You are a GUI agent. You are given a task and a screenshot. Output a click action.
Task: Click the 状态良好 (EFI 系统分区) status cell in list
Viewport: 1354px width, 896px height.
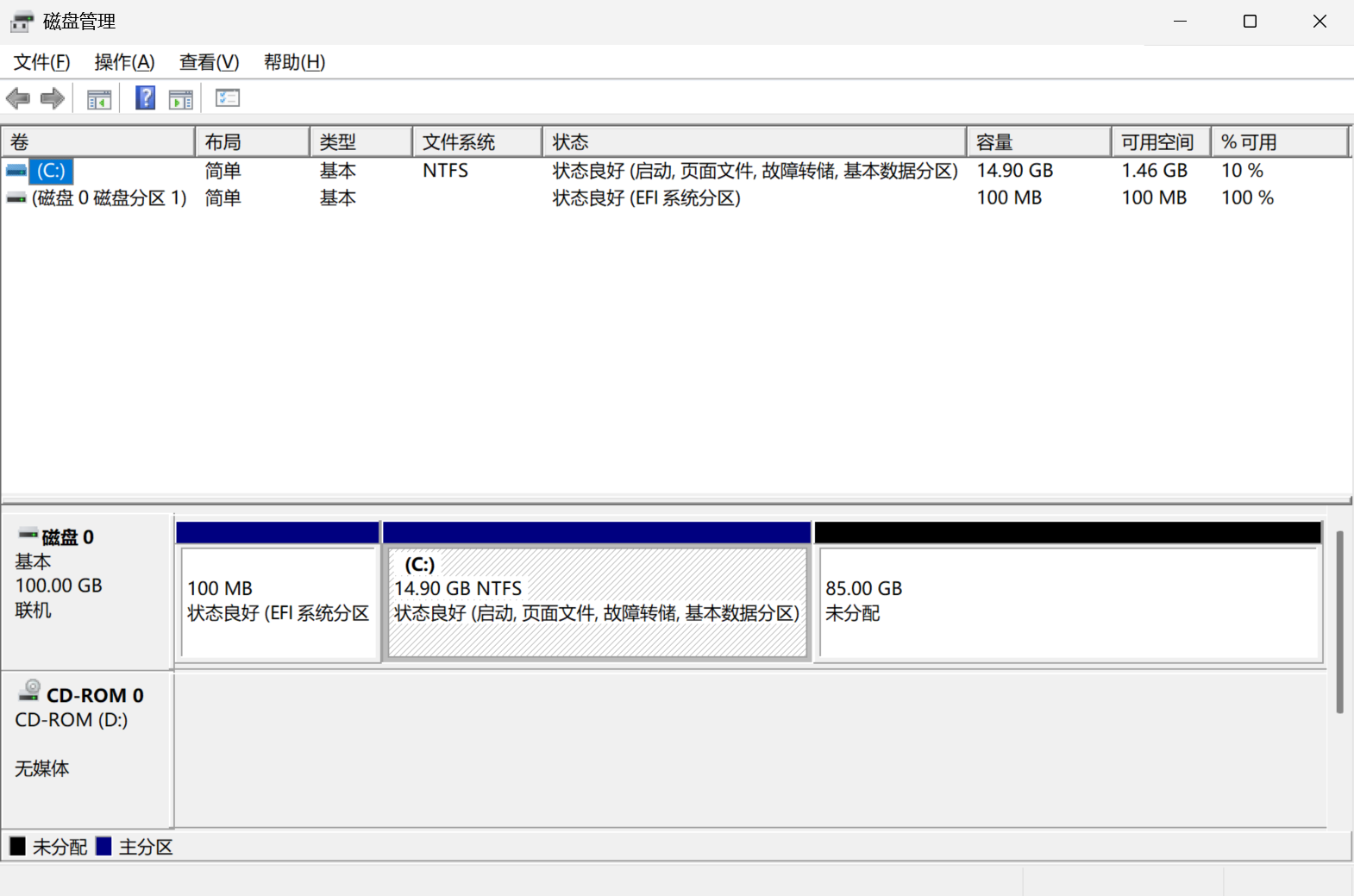[646, 198]
